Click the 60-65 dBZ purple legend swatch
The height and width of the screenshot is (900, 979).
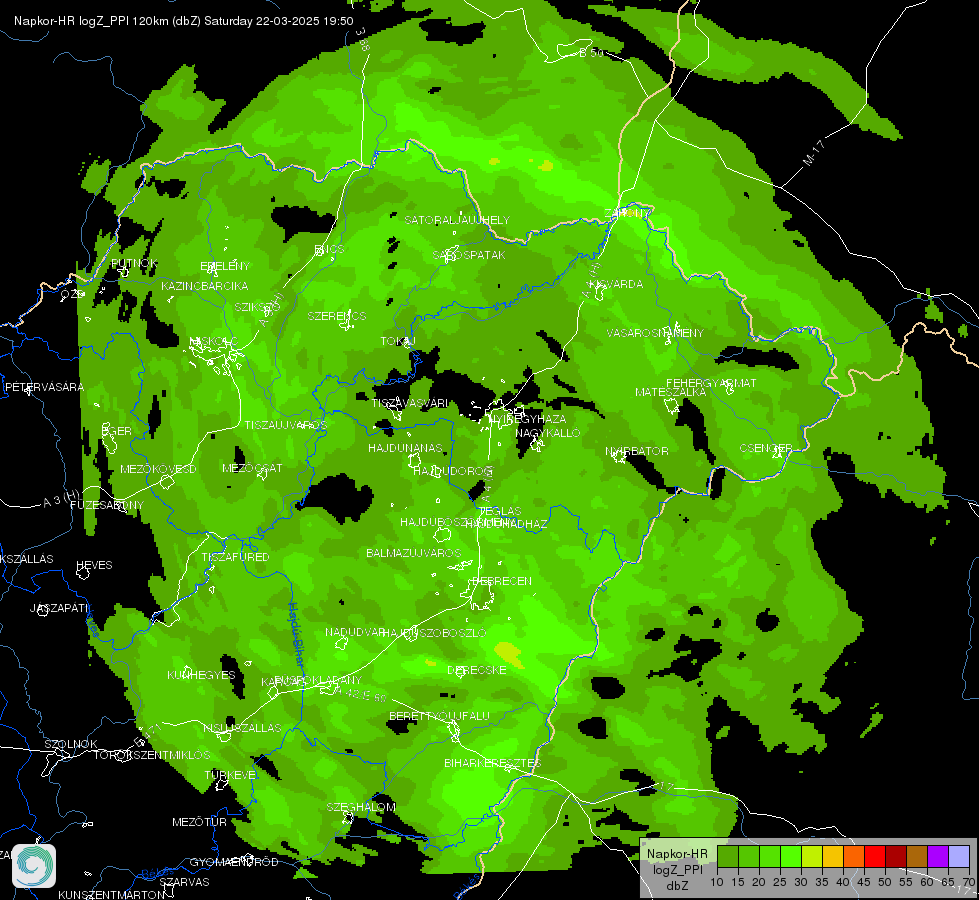click(938, 856)
